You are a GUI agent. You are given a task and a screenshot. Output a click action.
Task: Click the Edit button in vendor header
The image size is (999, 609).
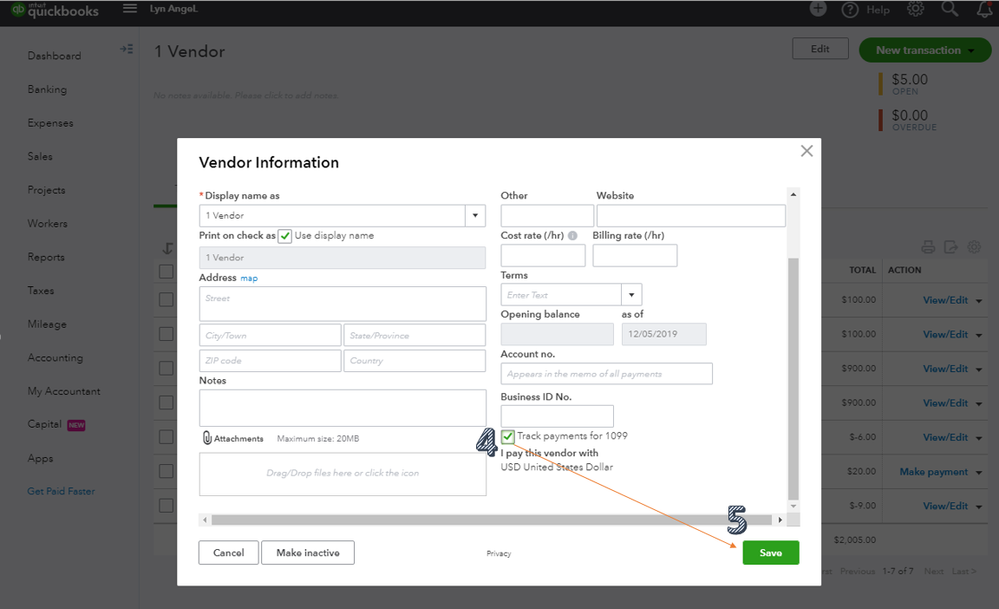click(820, 48)
